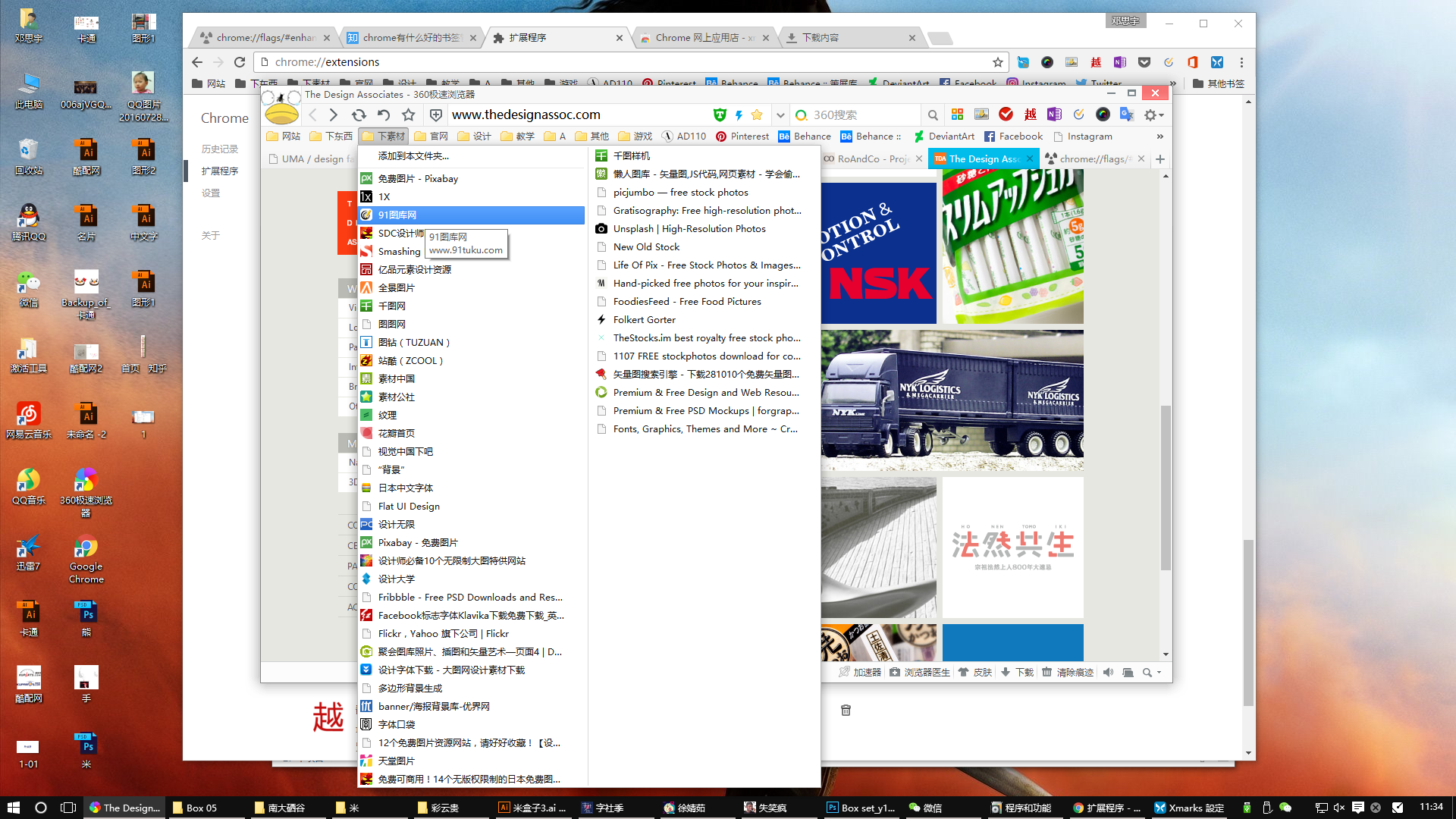Click the OneNote extension icon in 360 toolbar
Viewport: 1456px width, 819px height.
tap(1054, 115)
